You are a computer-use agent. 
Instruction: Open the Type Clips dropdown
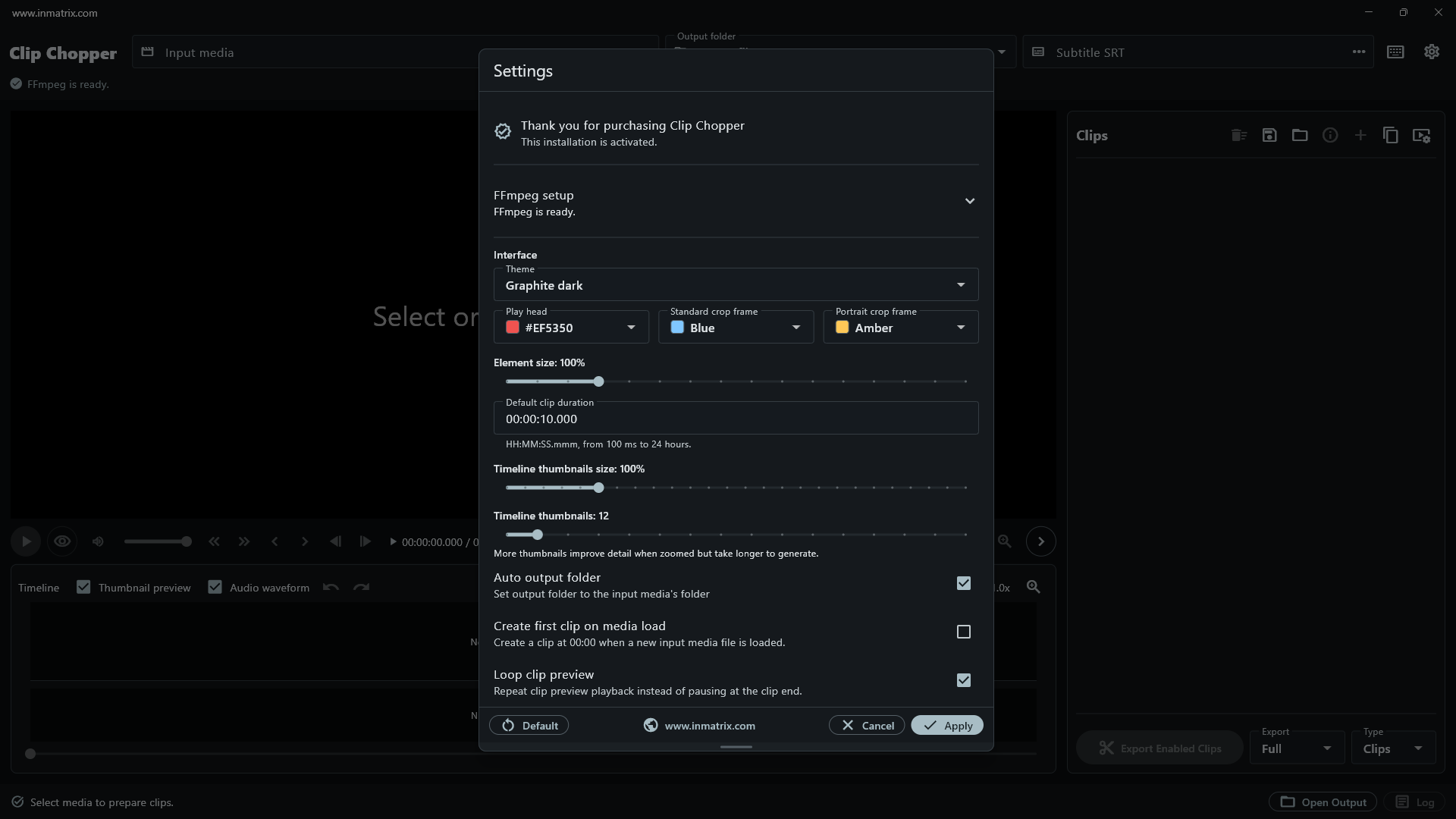coord(1393,748)
